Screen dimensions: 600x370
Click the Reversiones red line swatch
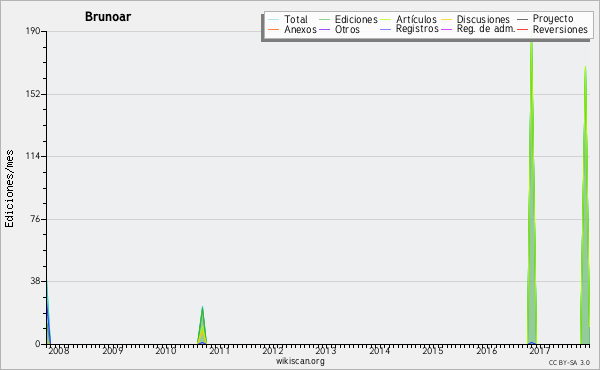[522, 29]
